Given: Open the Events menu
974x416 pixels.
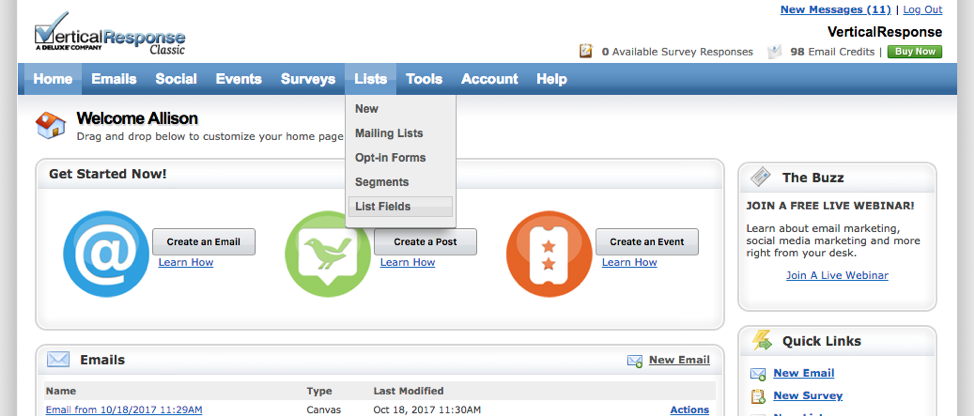Looking at the screenshot, I should (239, 79).
